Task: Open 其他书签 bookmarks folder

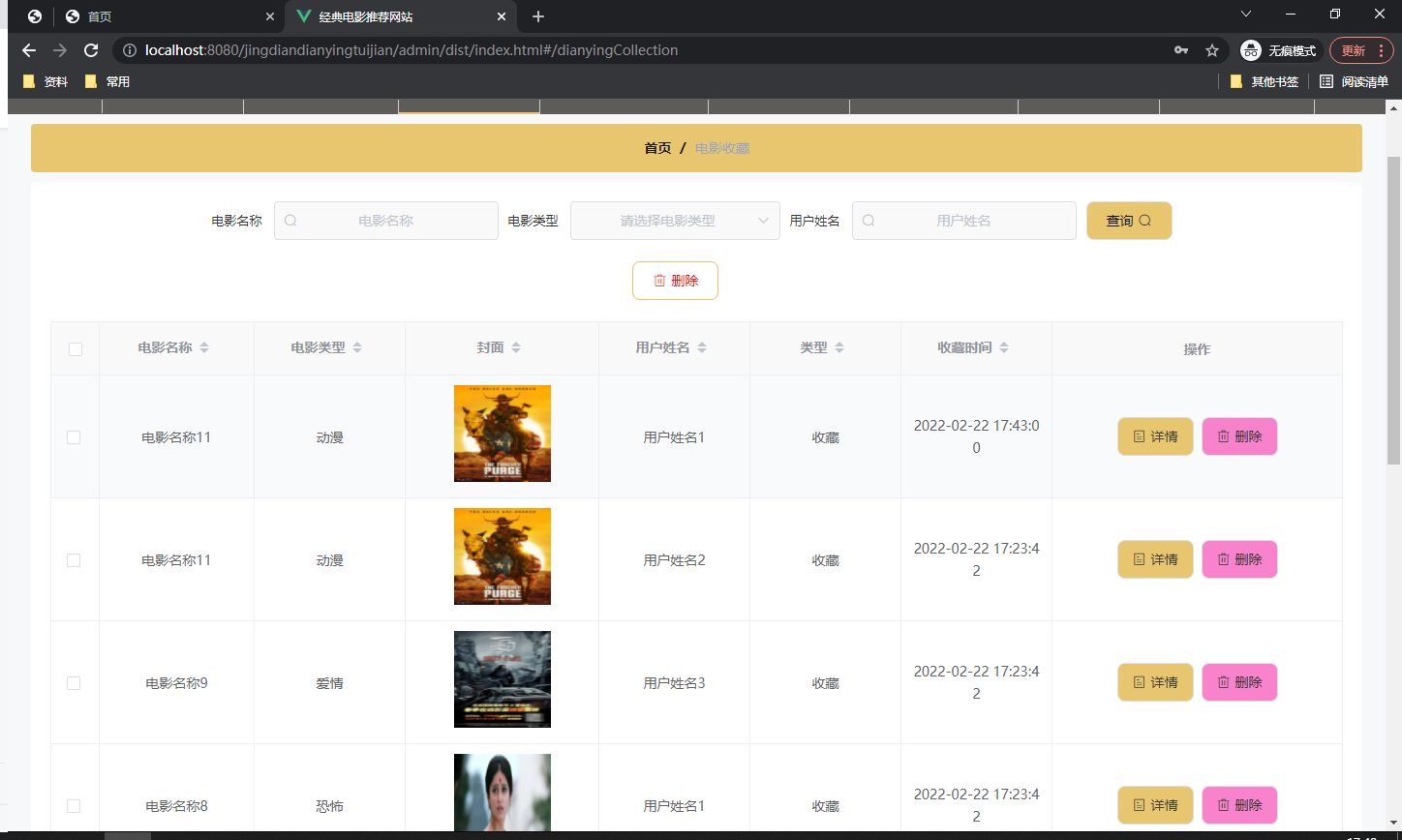Action: (1265, 82)
